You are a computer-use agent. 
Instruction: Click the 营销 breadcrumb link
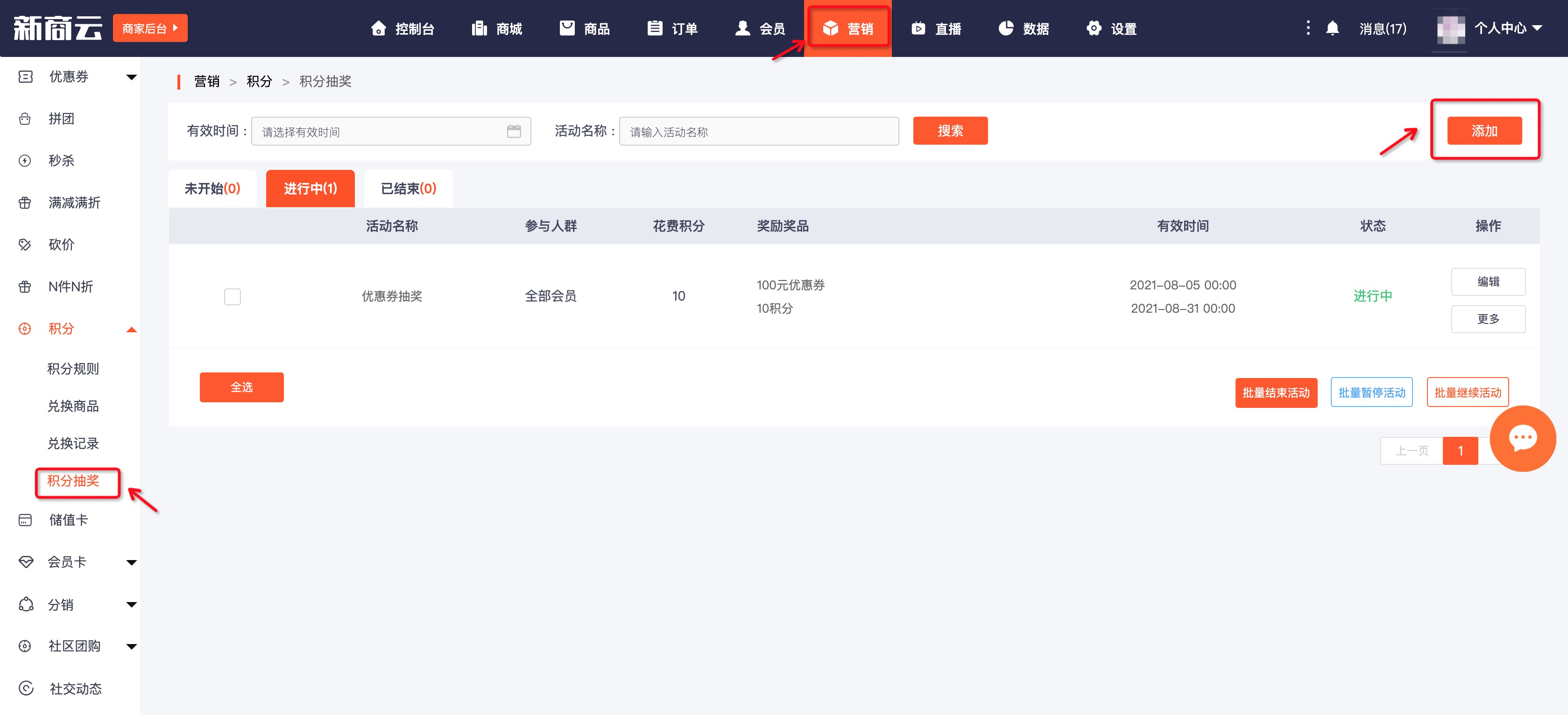point(206,82)
